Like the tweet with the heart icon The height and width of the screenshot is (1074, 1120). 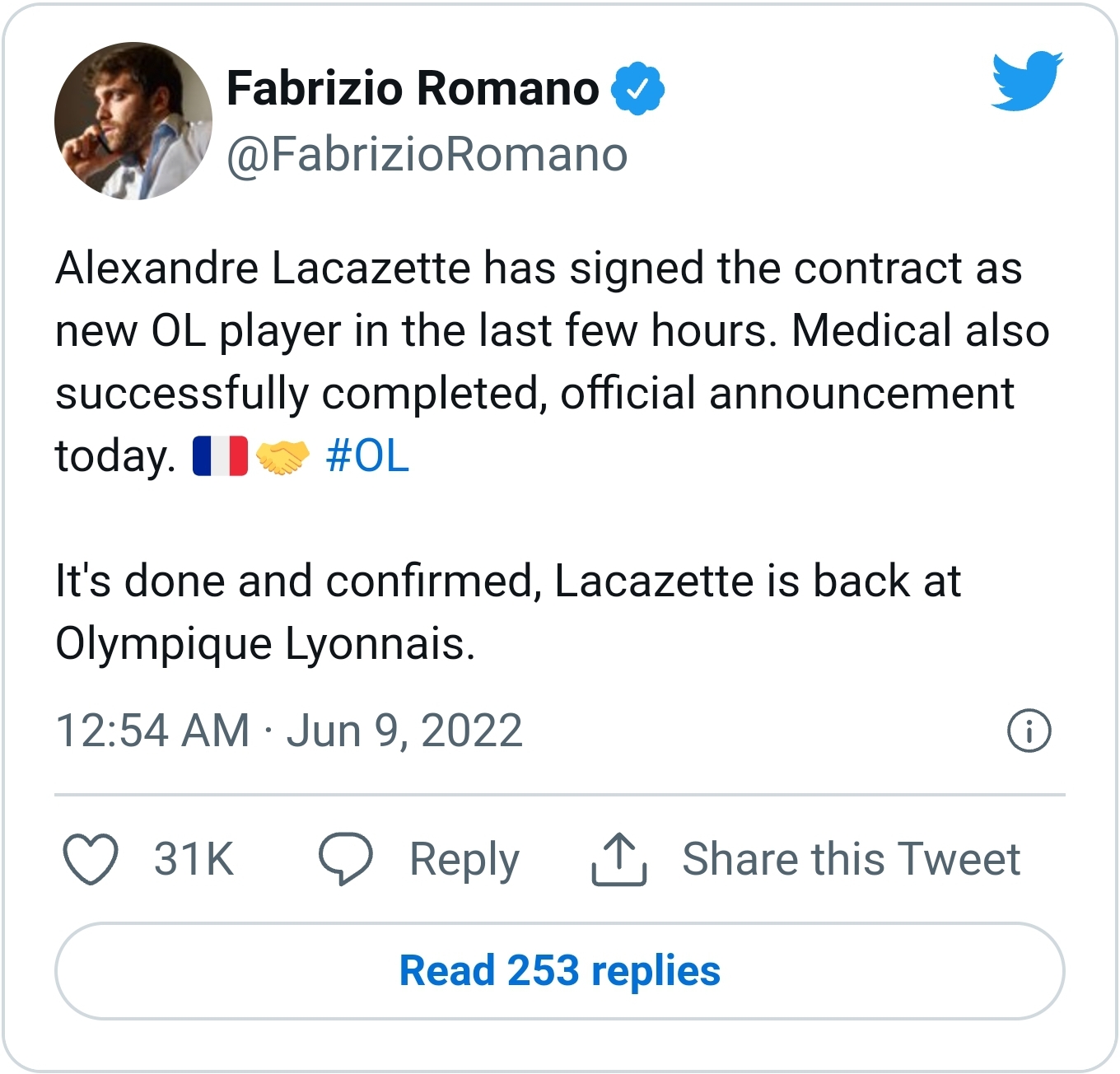pos(91,859)
